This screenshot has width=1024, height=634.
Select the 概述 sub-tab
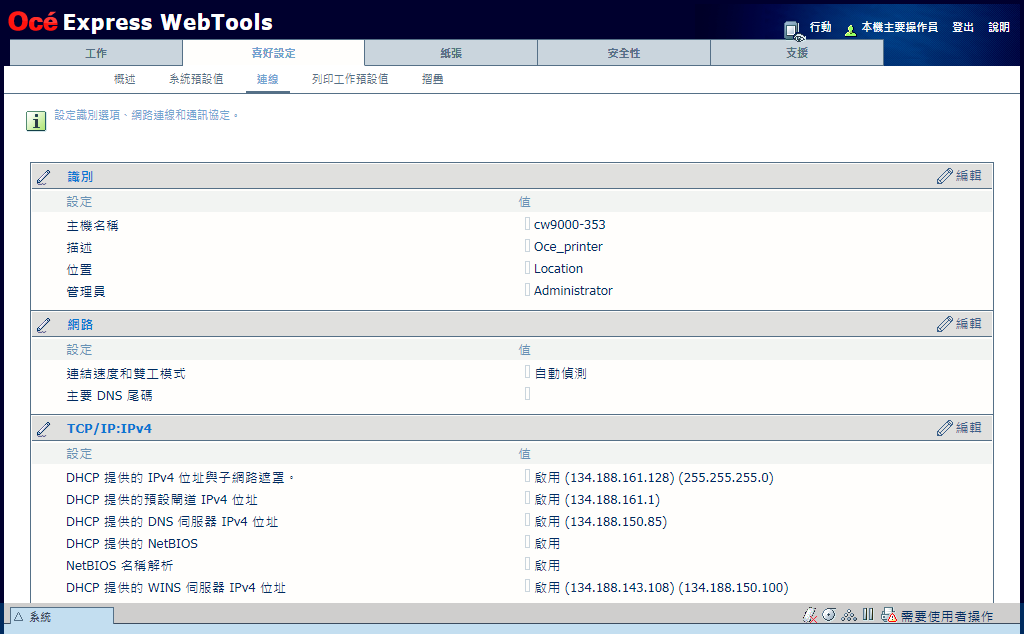click(125, 79)
